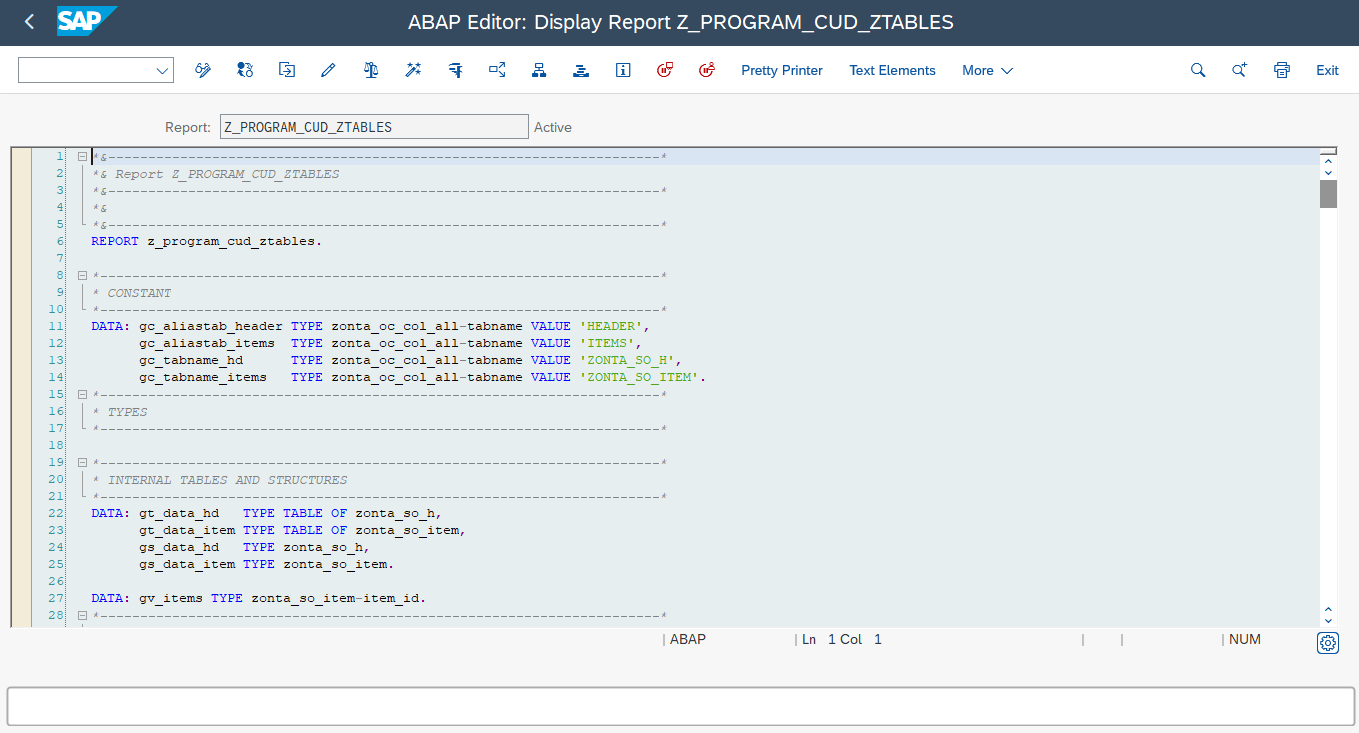Image resolution: width=1359 pixels, height=733 pixels.
Task: Open Where-Used List icon
Action: click(497, 70)
